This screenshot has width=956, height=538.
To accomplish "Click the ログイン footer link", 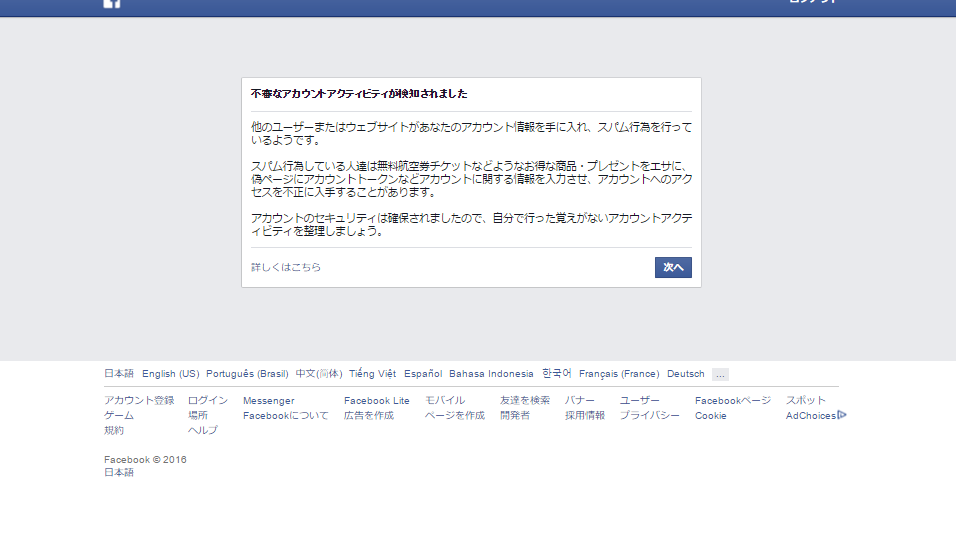I will coord(208,400).
